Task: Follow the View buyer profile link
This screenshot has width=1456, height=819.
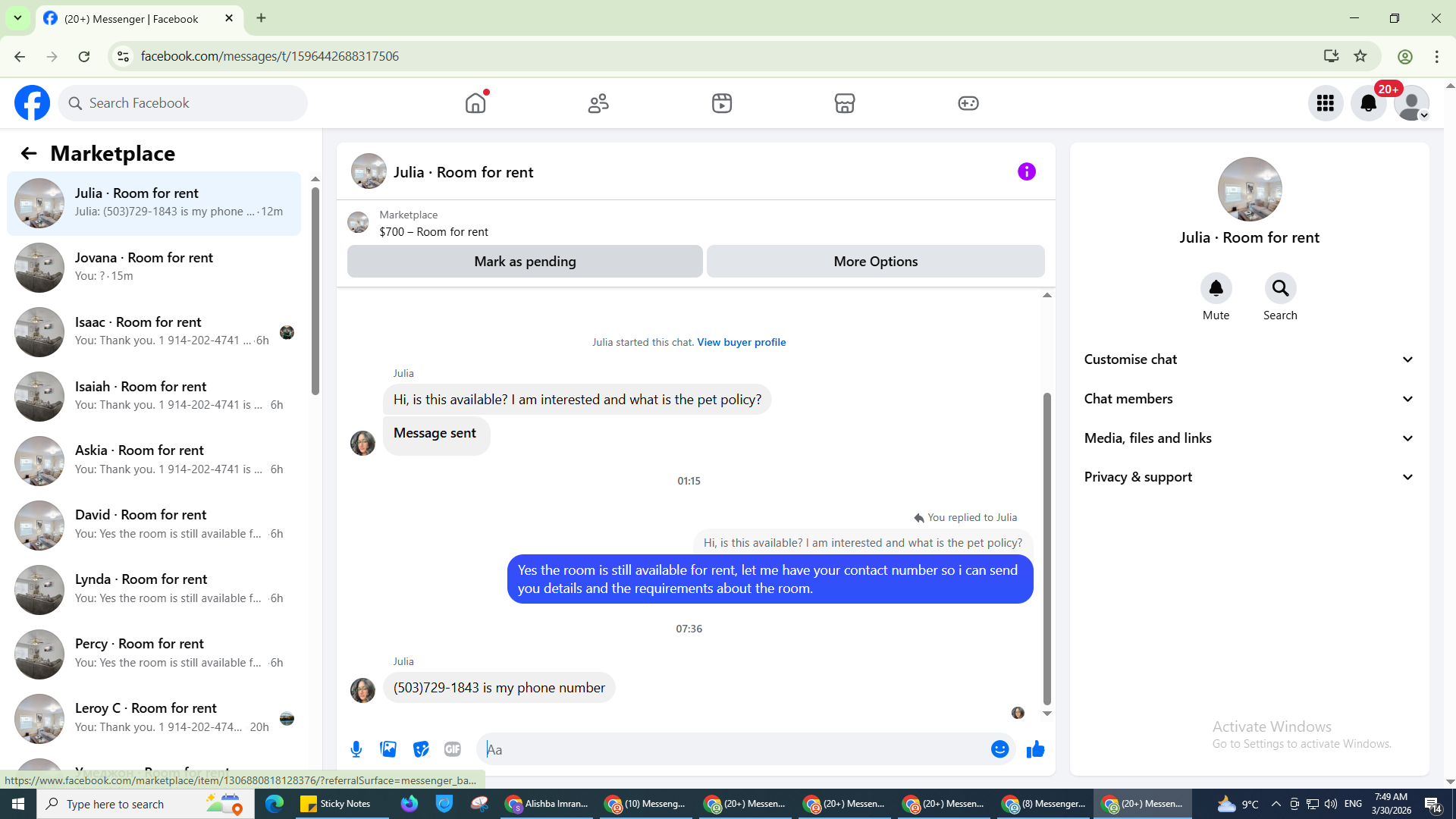Action: tap(741, 342)
